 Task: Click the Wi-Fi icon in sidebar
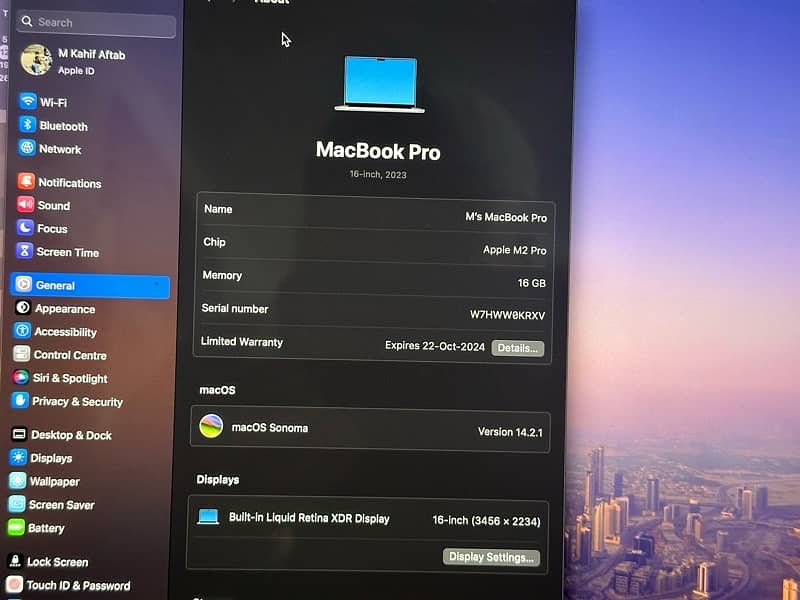click(28, 102)
